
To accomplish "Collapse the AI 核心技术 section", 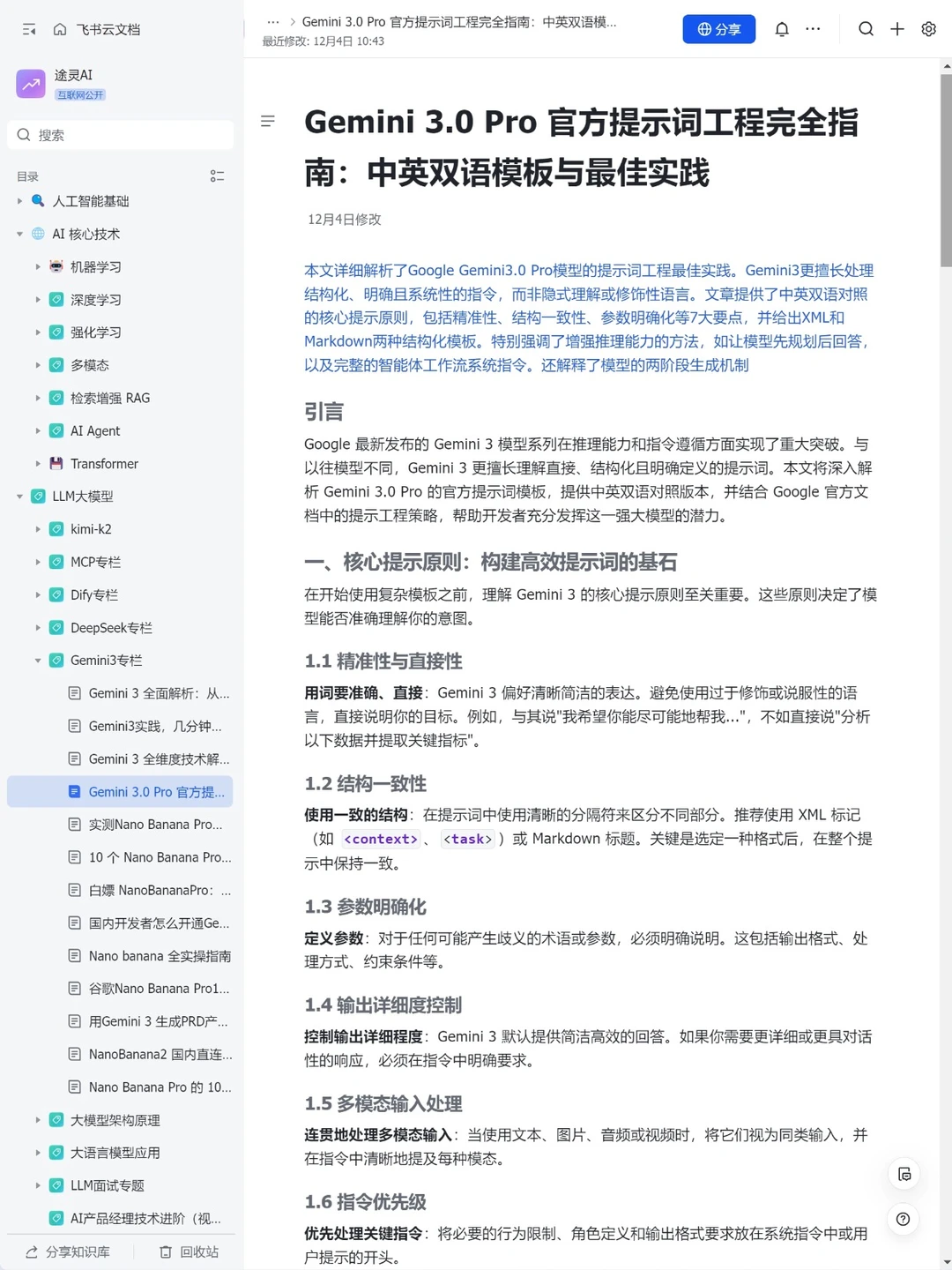I will coord(19,234).
